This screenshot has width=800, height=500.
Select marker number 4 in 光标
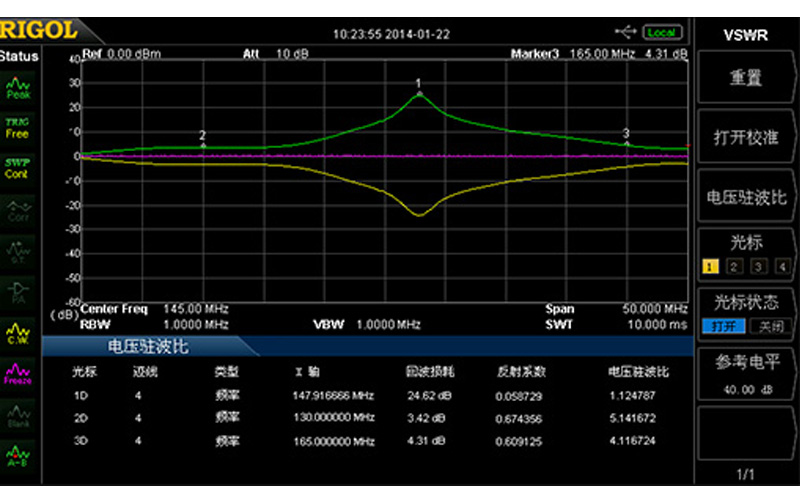tap(781, 266)
